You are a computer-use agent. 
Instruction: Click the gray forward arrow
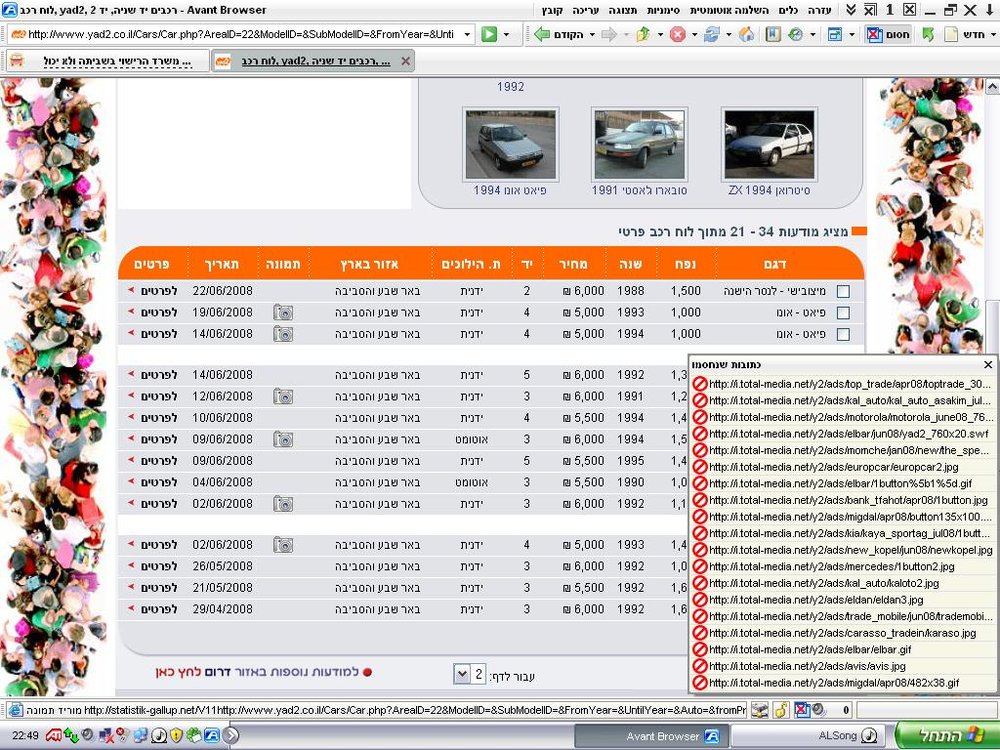pyautogui.click(x=609, y=34)
